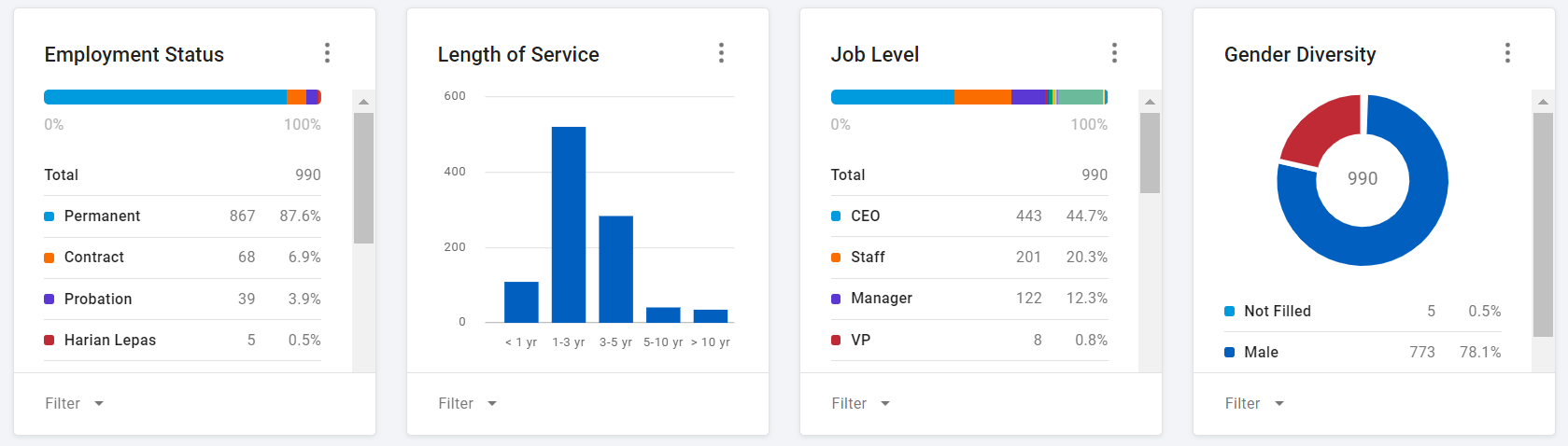Select the Permanent employment row

pos(182,216)
